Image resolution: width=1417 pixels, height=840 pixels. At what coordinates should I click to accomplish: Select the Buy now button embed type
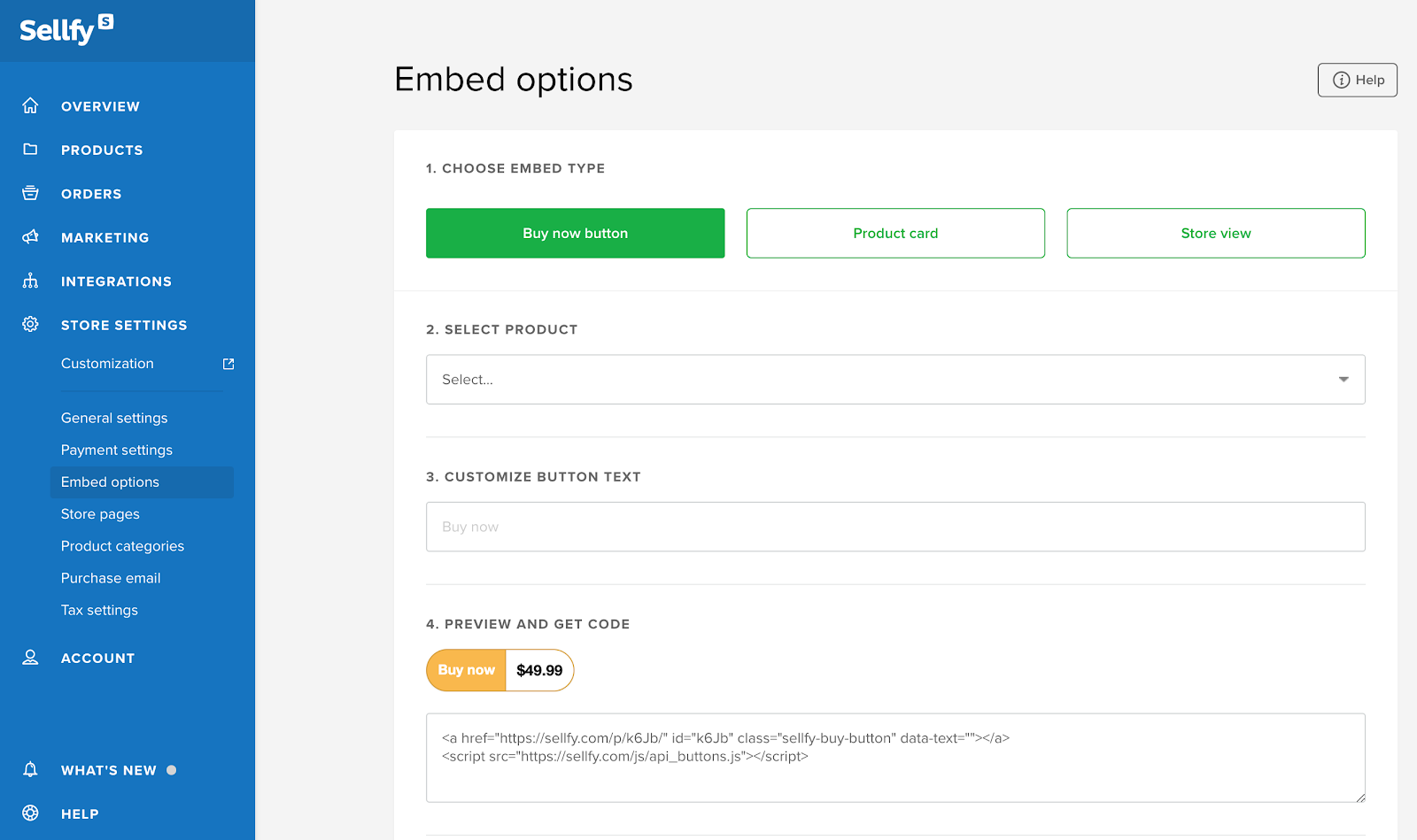click(x=575, y=234)
